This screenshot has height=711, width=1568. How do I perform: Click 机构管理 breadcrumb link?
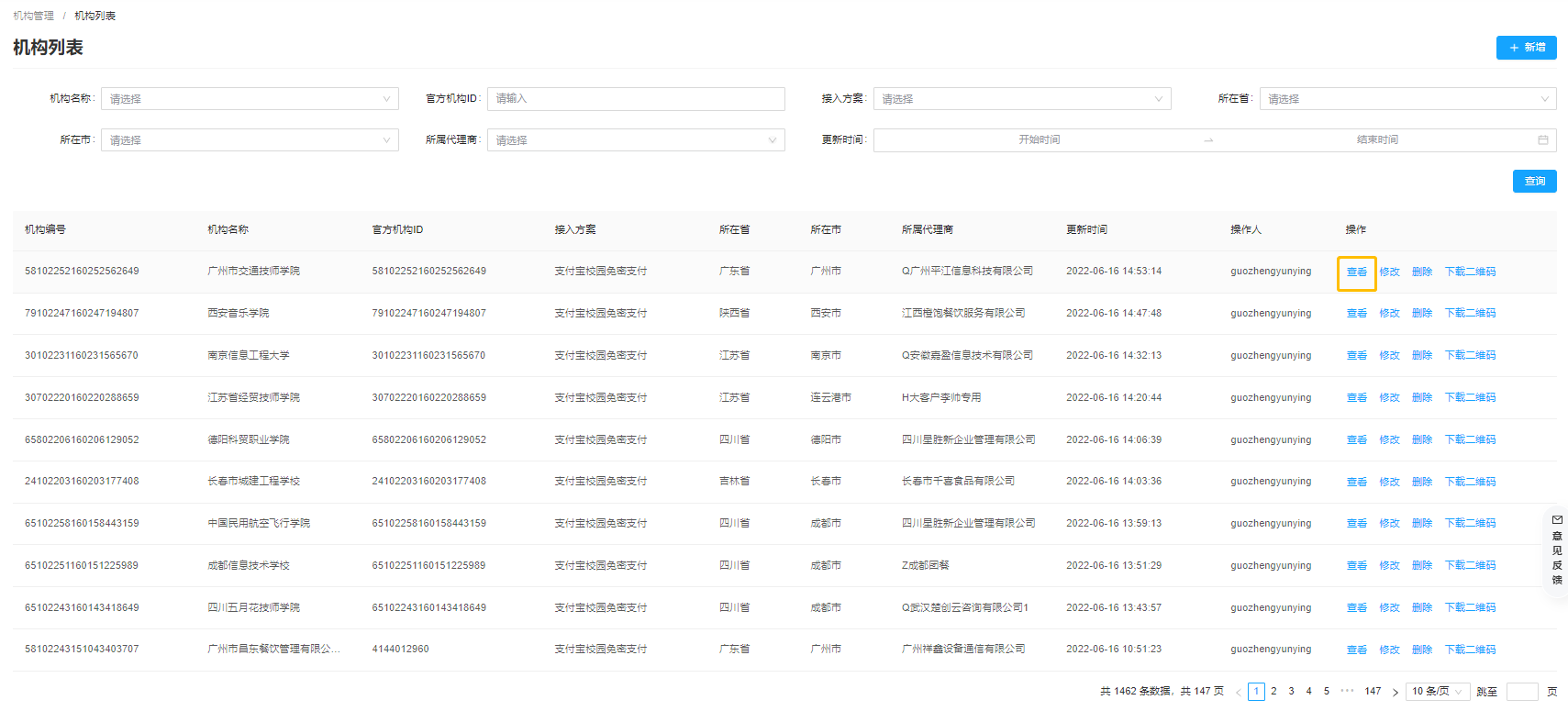33,16
